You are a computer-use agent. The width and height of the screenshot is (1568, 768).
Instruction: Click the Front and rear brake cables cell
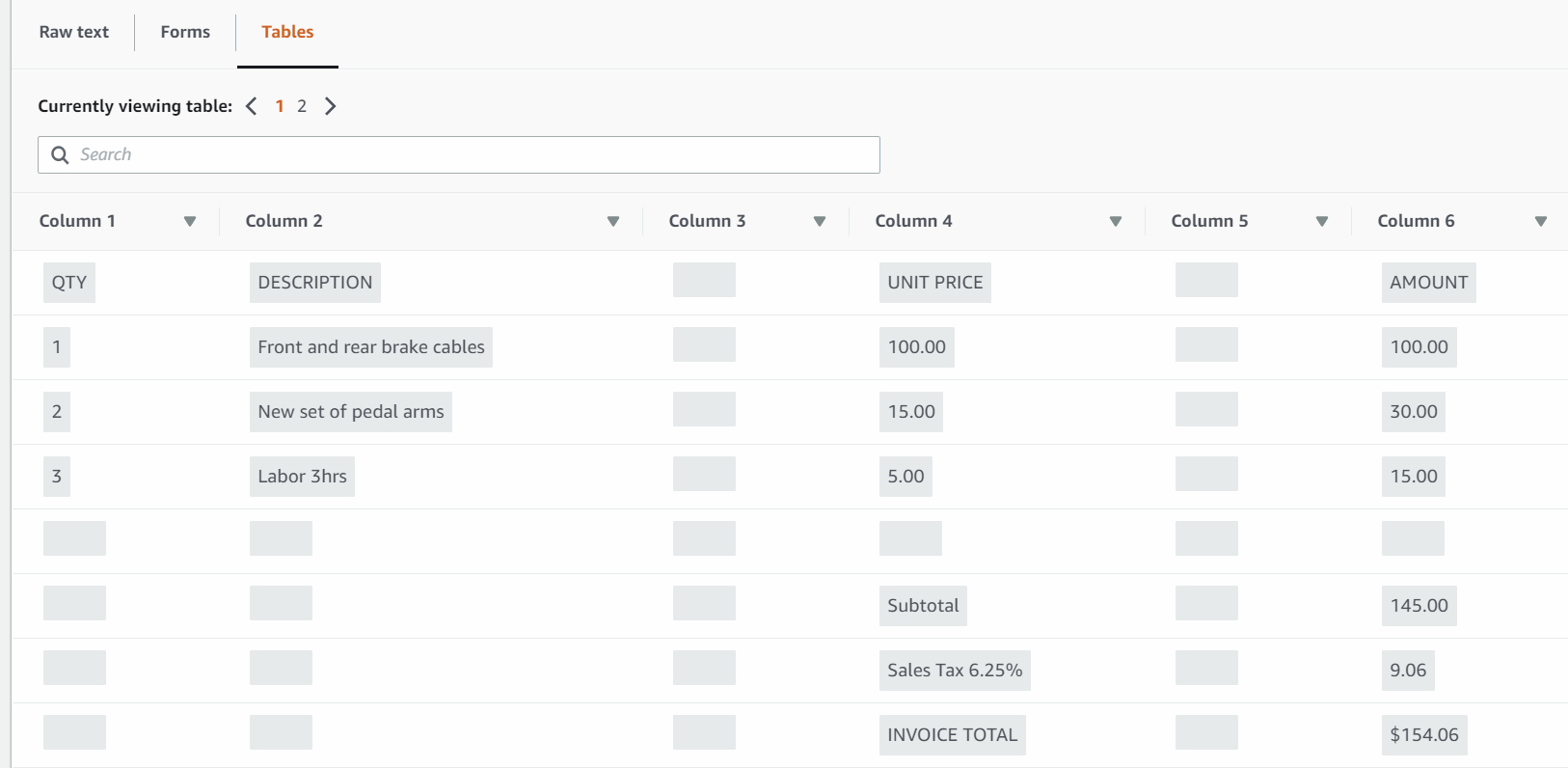(370, 347)
